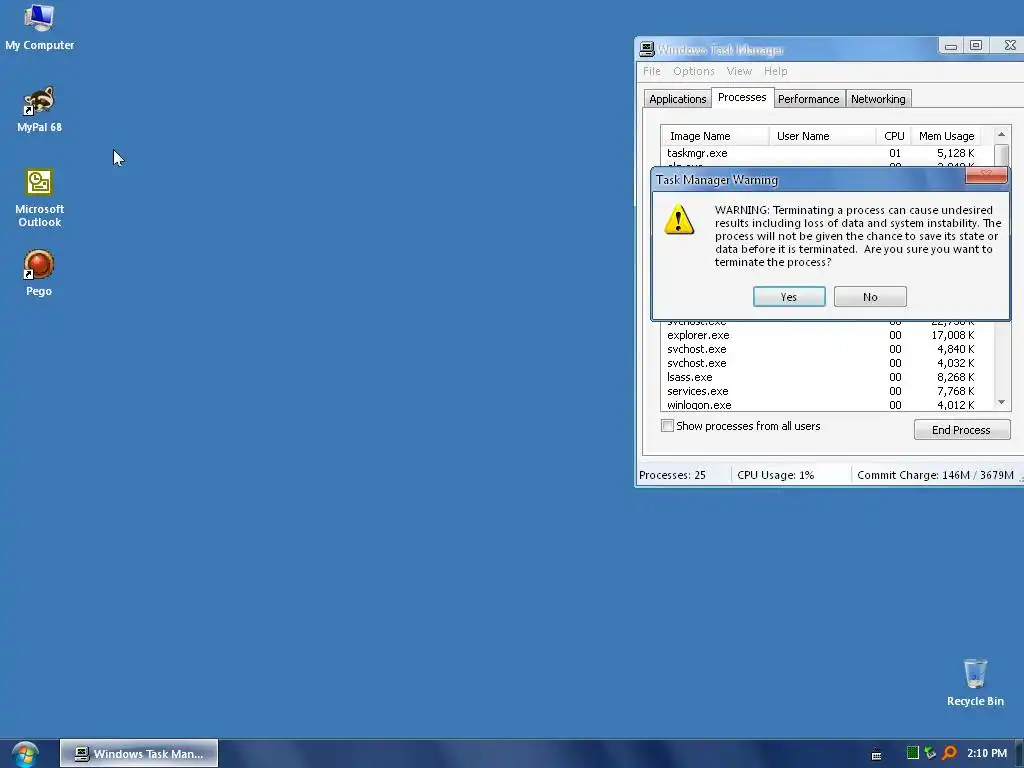Open the Start orb menu

(25, 754)
